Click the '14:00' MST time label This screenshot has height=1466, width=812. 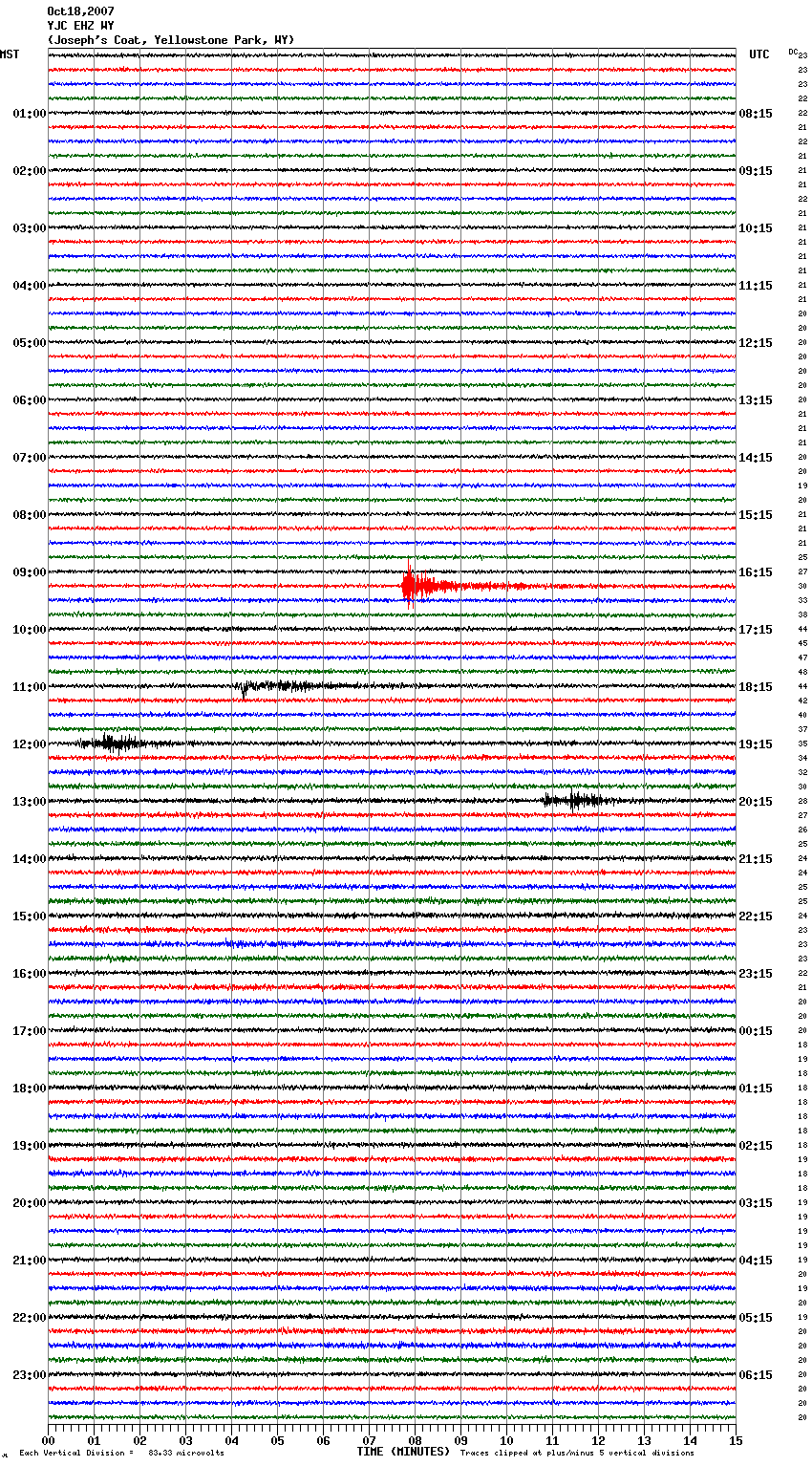pos(29,859)
